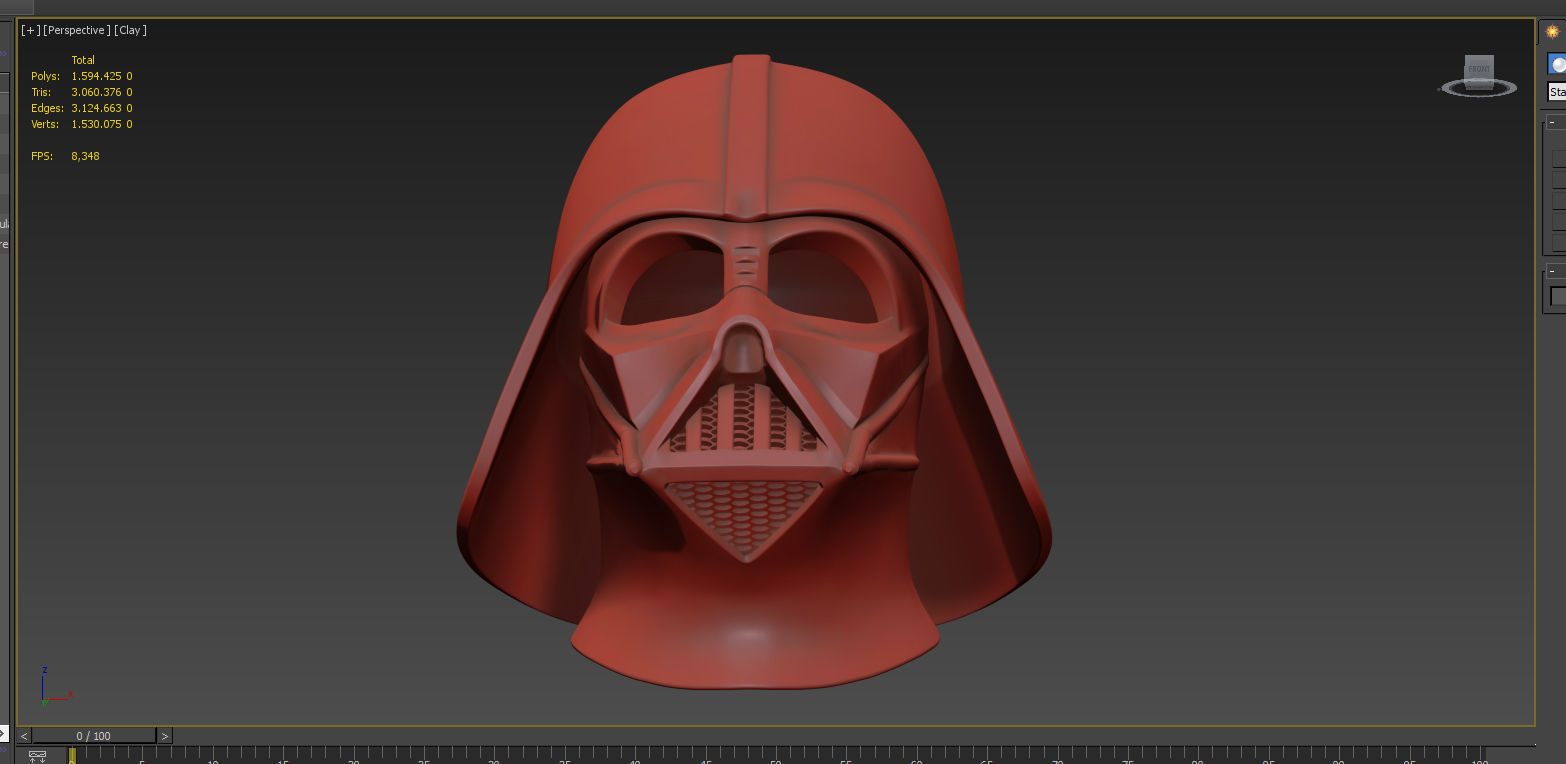Select the Geometry category sphere icon
The width and height of the screenshot is (1566, 764).
(x=1557, y=64)
